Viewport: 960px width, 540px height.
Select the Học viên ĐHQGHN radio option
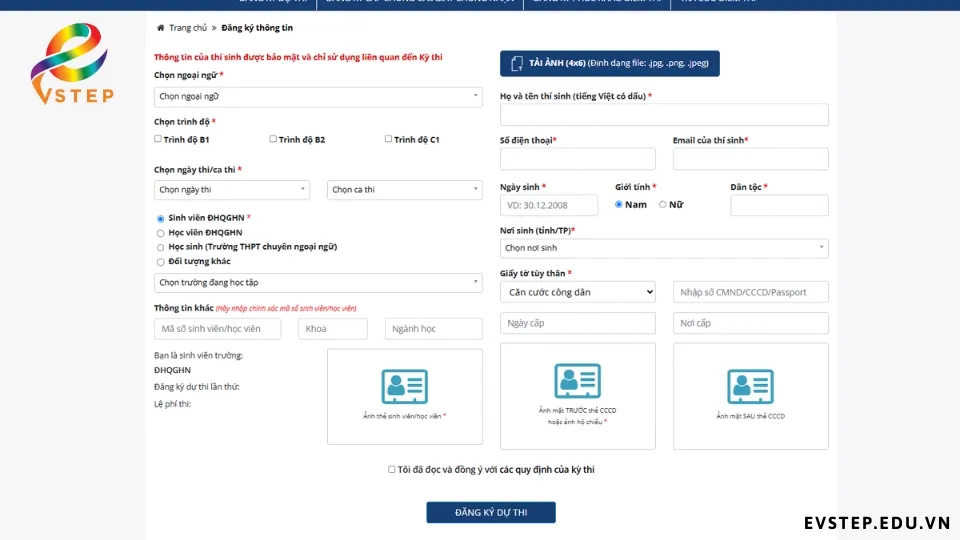tap(160, 233)
